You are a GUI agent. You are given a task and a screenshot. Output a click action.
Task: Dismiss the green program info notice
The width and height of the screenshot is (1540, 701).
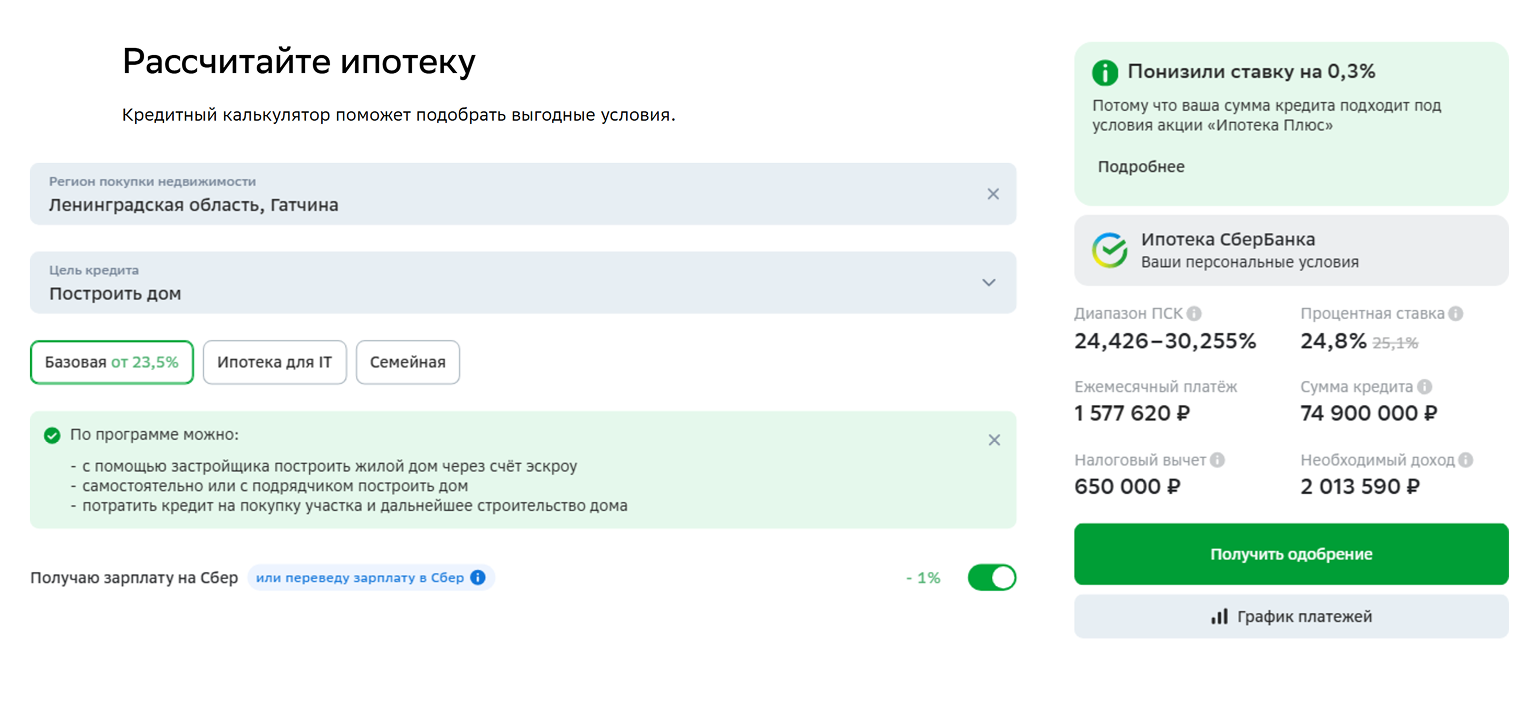pyautogui.click(x=994, y=440)
